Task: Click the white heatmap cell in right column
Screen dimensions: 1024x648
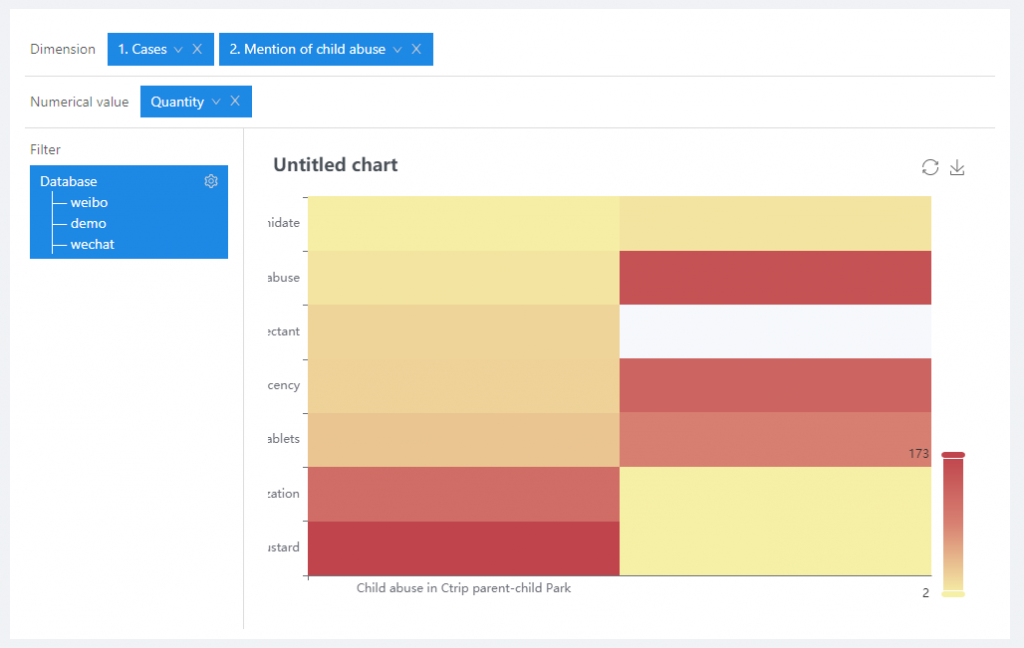Action: tap(775, 331)
